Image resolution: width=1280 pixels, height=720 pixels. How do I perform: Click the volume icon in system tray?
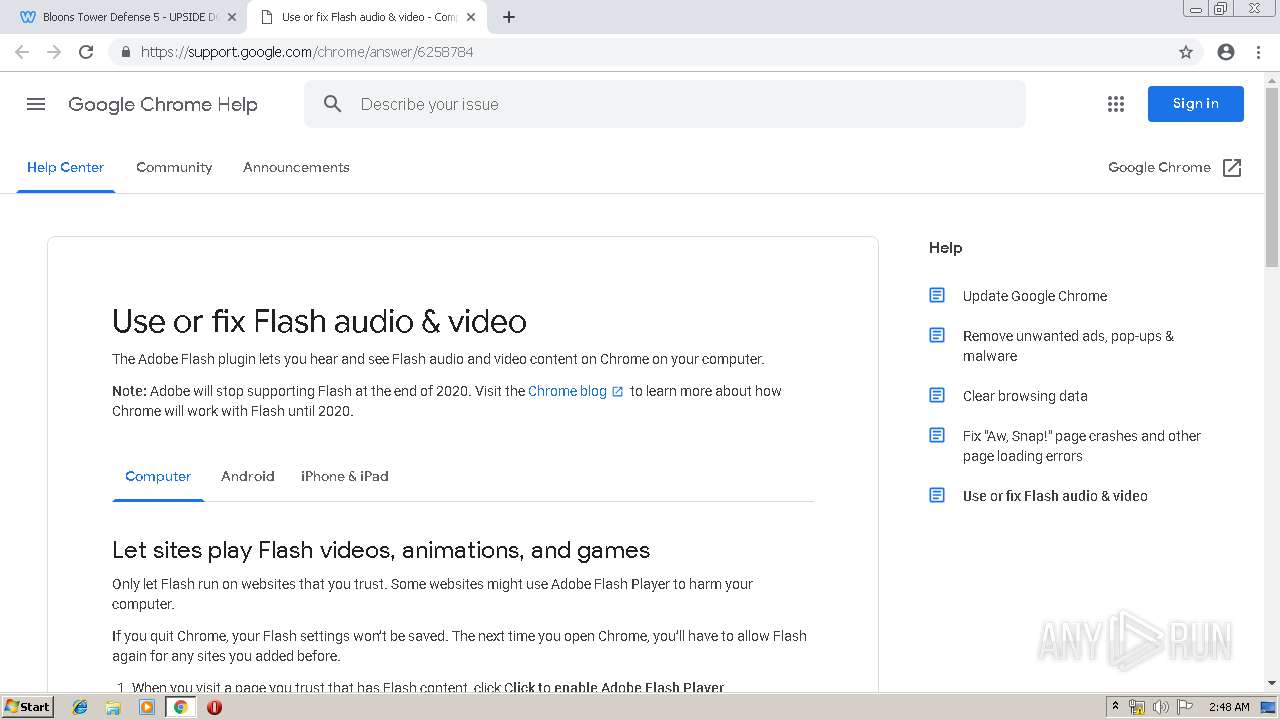(1161, 707)
